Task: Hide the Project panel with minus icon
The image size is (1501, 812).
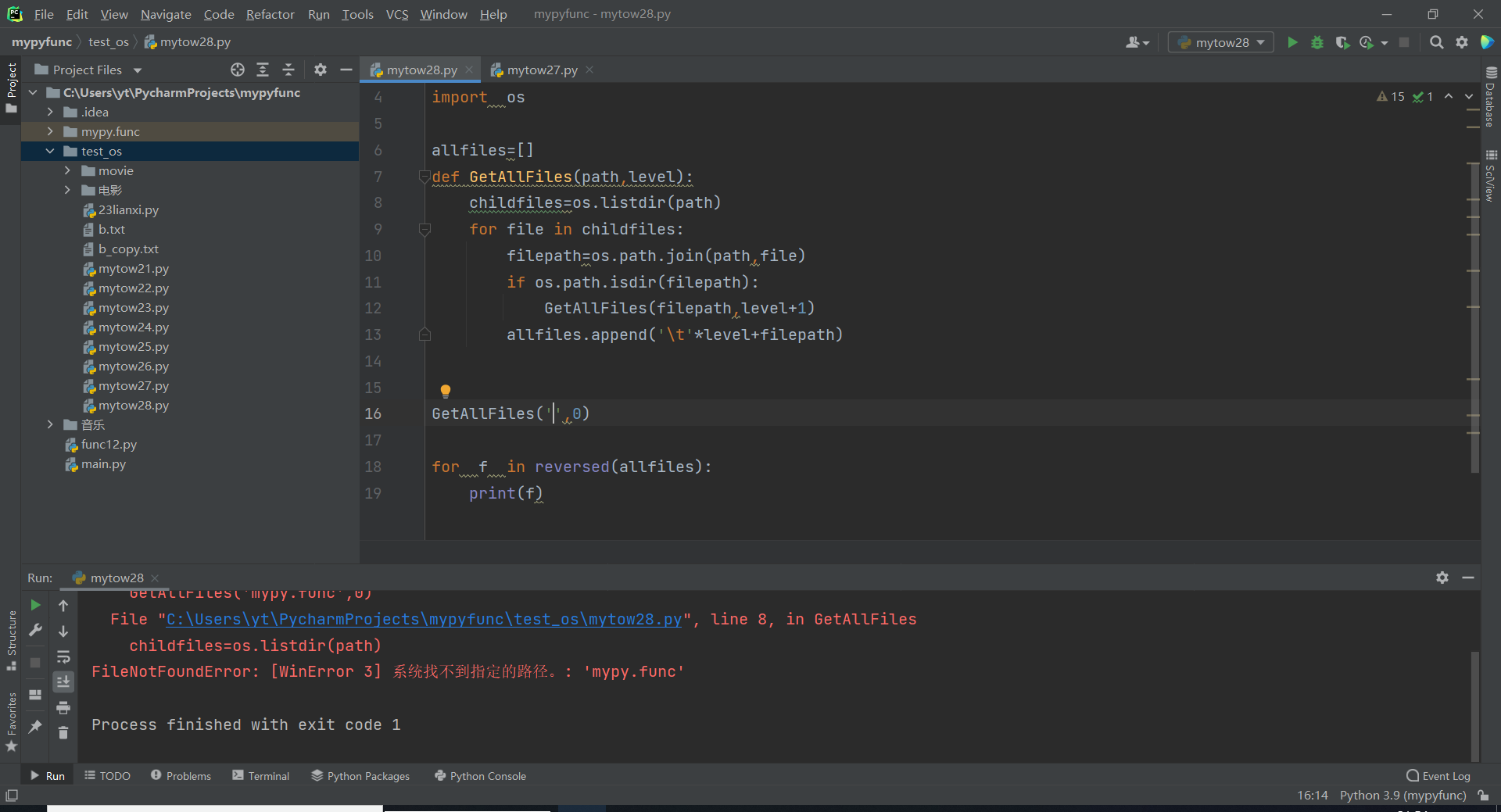Action: click(x=346, y=70)
